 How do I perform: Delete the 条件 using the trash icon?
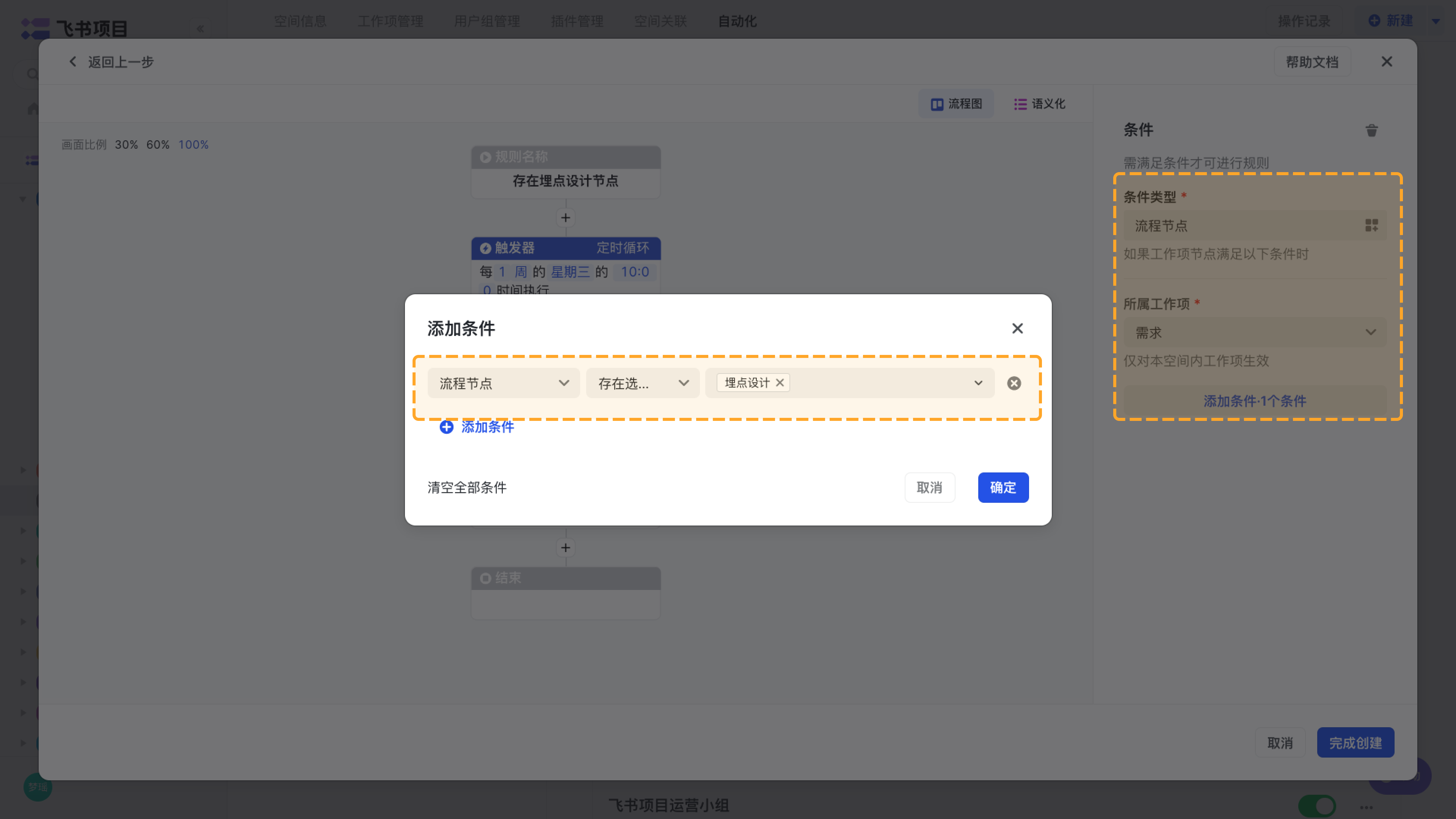click(1372, 130)
